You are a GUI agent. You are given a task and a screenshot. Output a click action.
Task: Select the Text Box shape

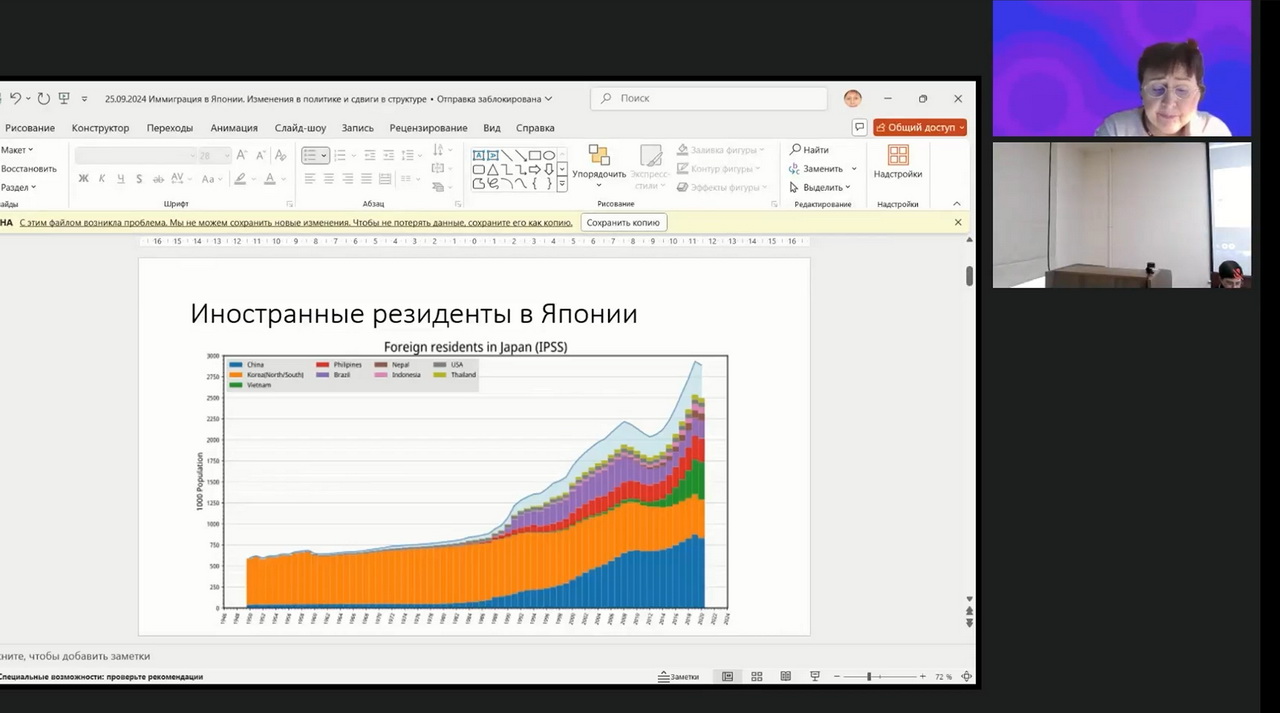(x=478, y=155)
